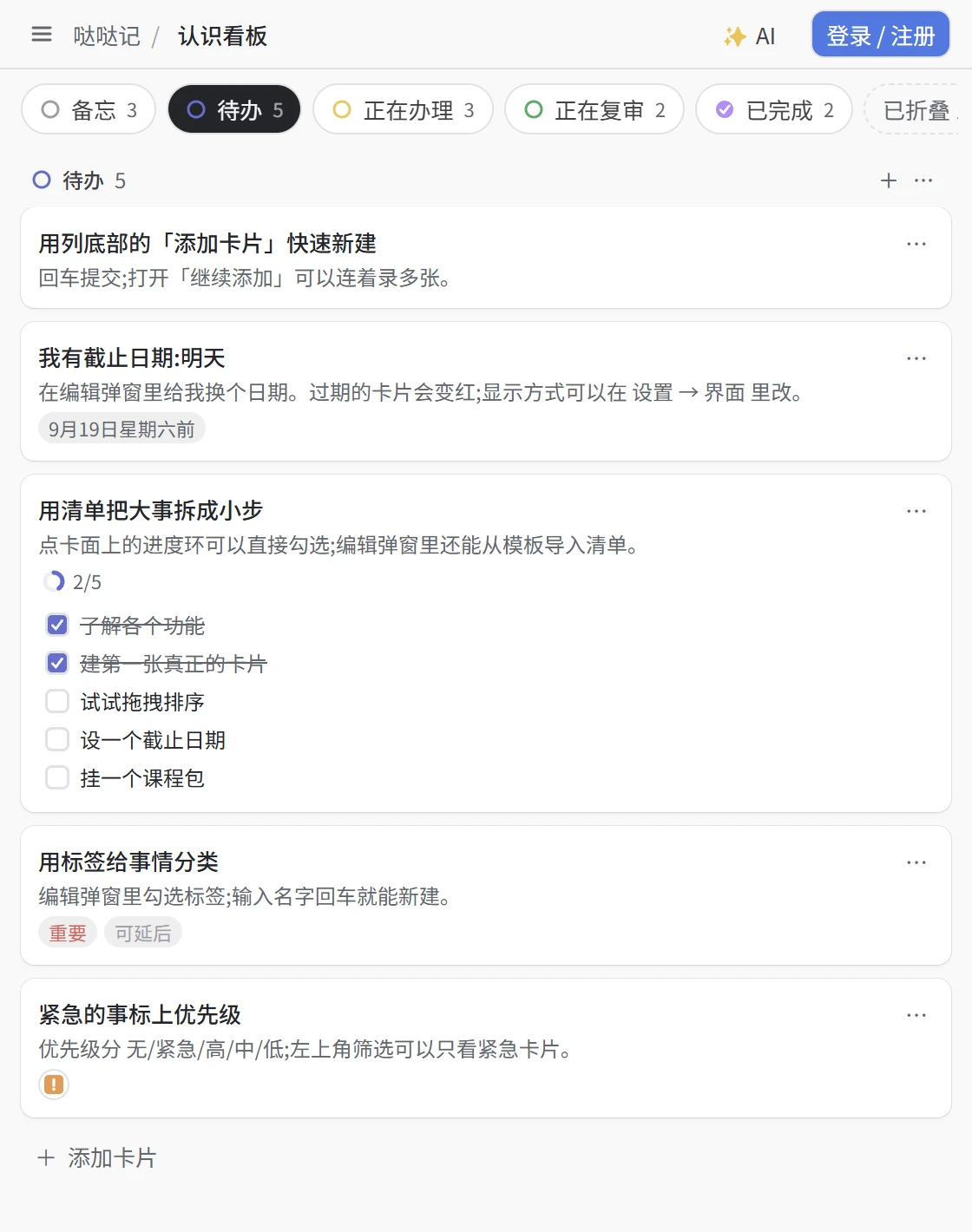
Task: Click the 回车提交 card description text
Action: tap(245, 279)
